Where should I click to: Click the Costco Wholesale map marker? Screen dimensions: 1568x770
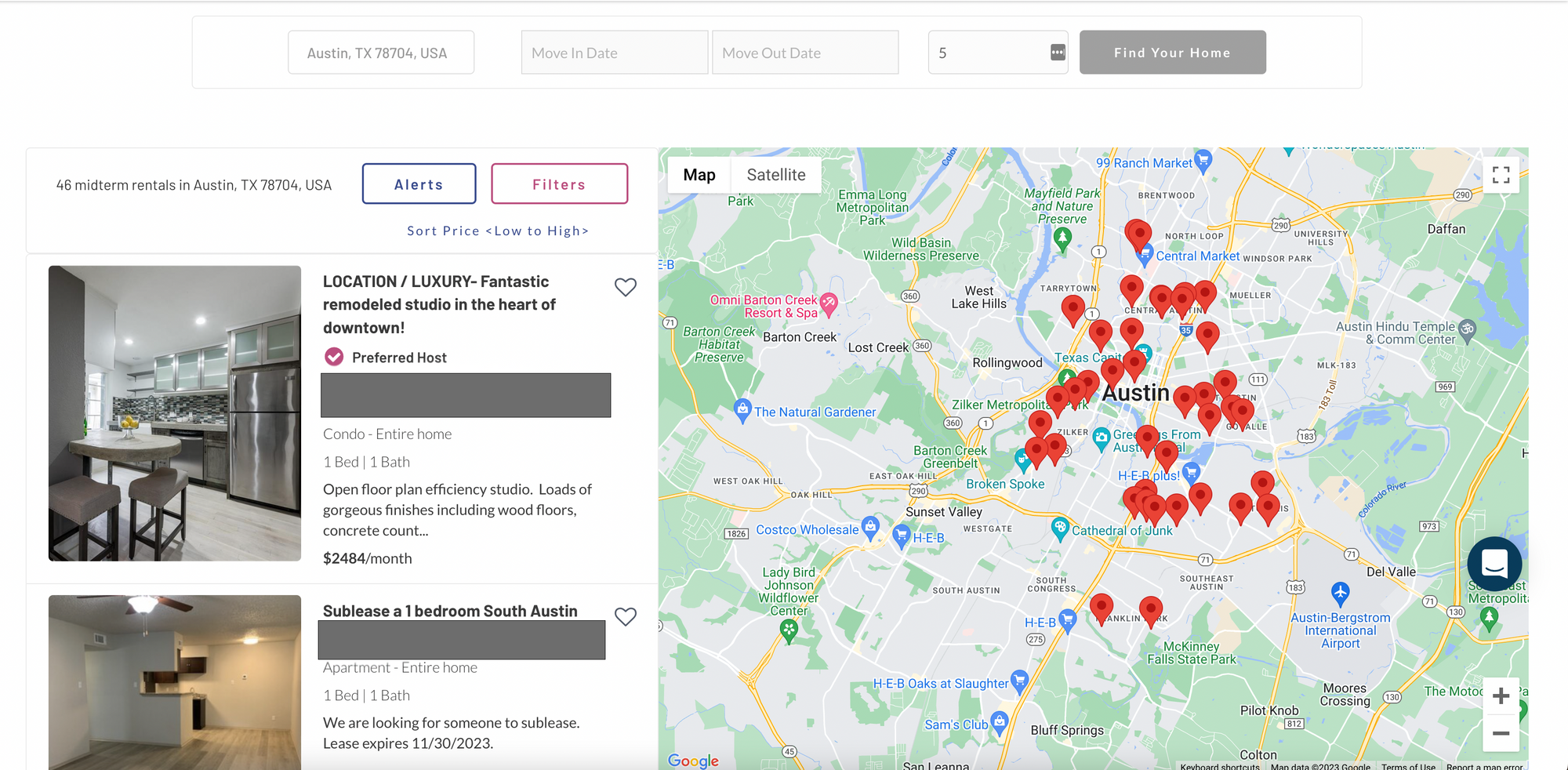(x=870, y=526)
